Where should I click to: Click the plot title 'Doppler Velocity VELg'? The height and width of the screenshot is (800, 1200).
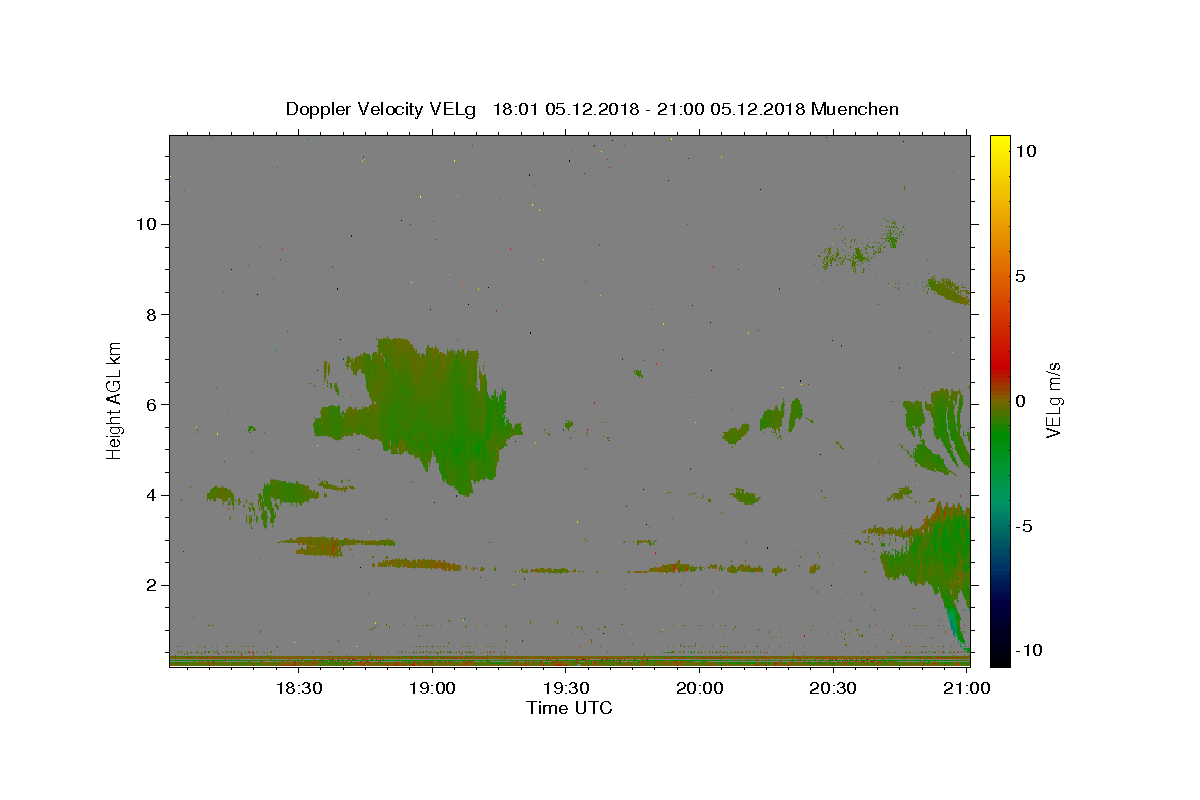click(383, 109)
